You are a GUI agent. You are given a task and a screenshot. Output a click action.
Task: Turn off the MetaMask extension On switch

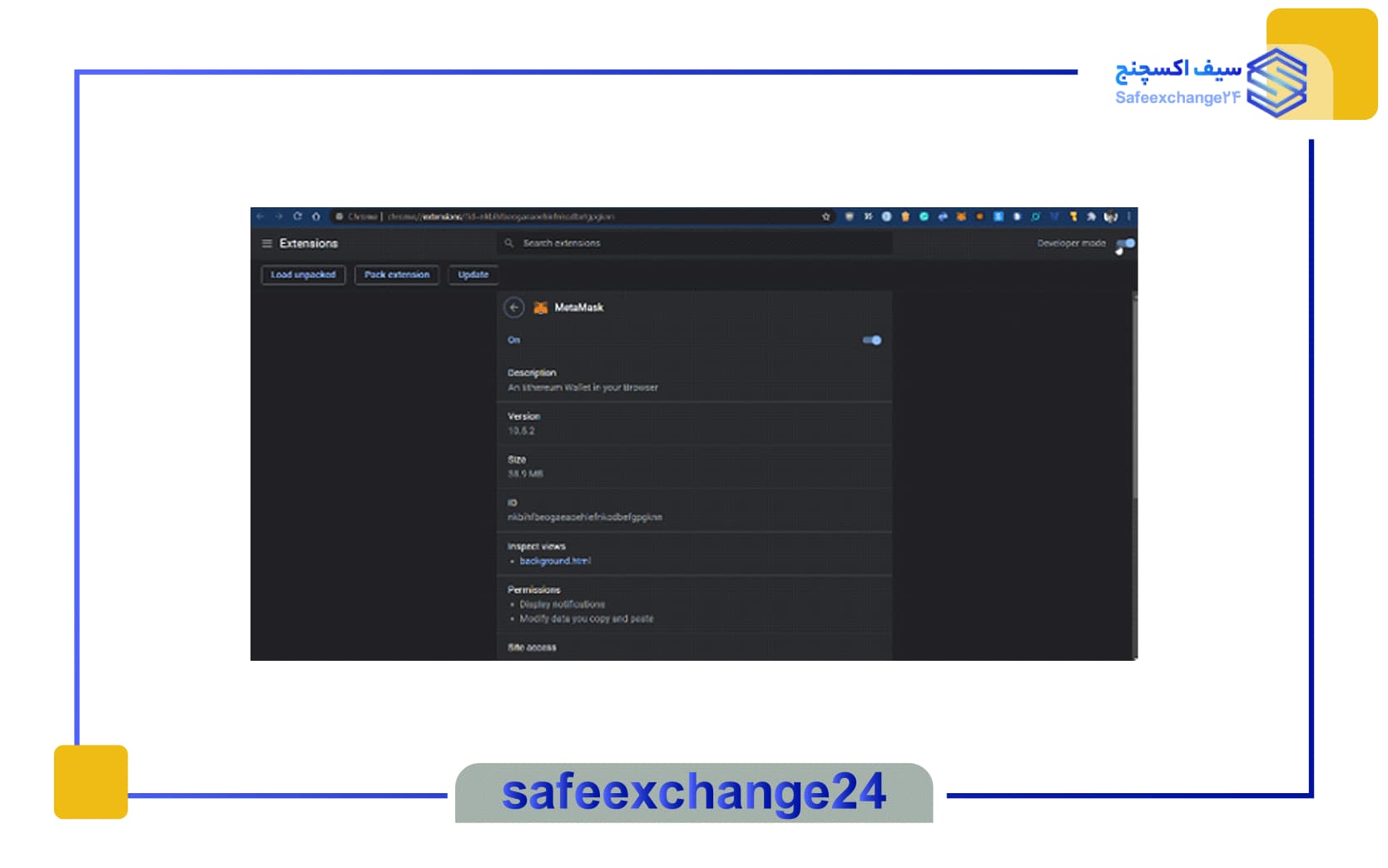[x=872, y=340]
